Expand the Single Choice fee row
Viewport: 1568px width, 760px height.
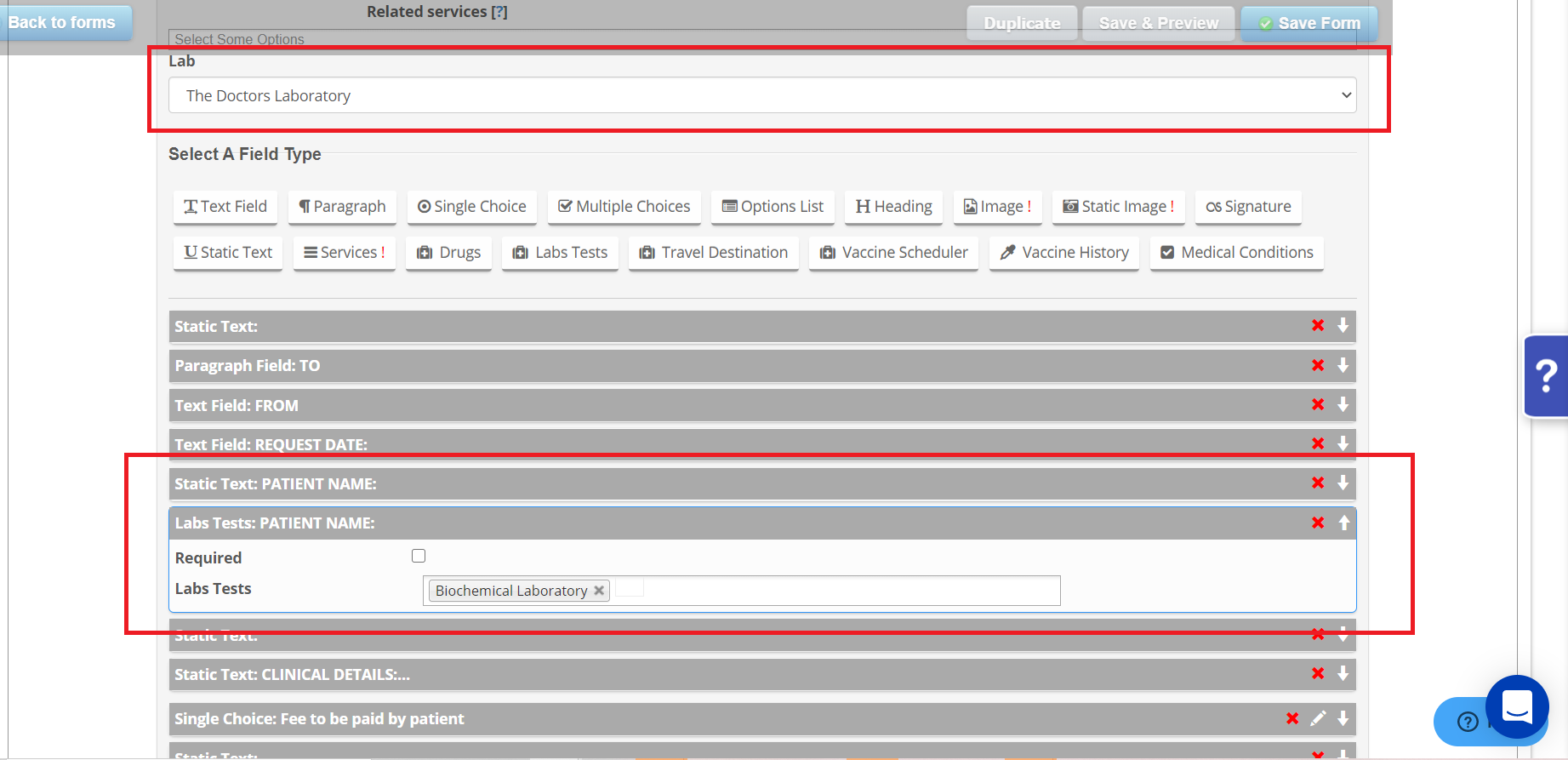point(1343,718)
